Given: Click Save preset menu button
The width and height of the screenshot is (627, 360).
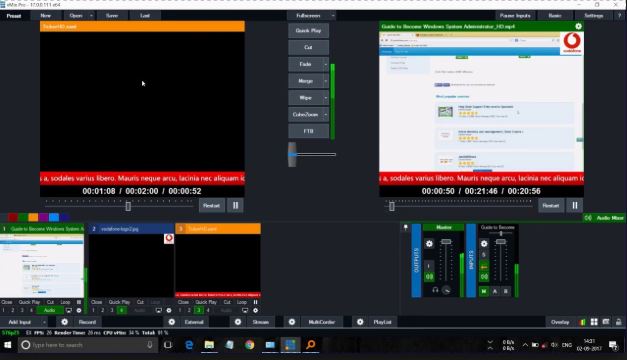Looking at the screenshot, I should (x=112, y=16).
